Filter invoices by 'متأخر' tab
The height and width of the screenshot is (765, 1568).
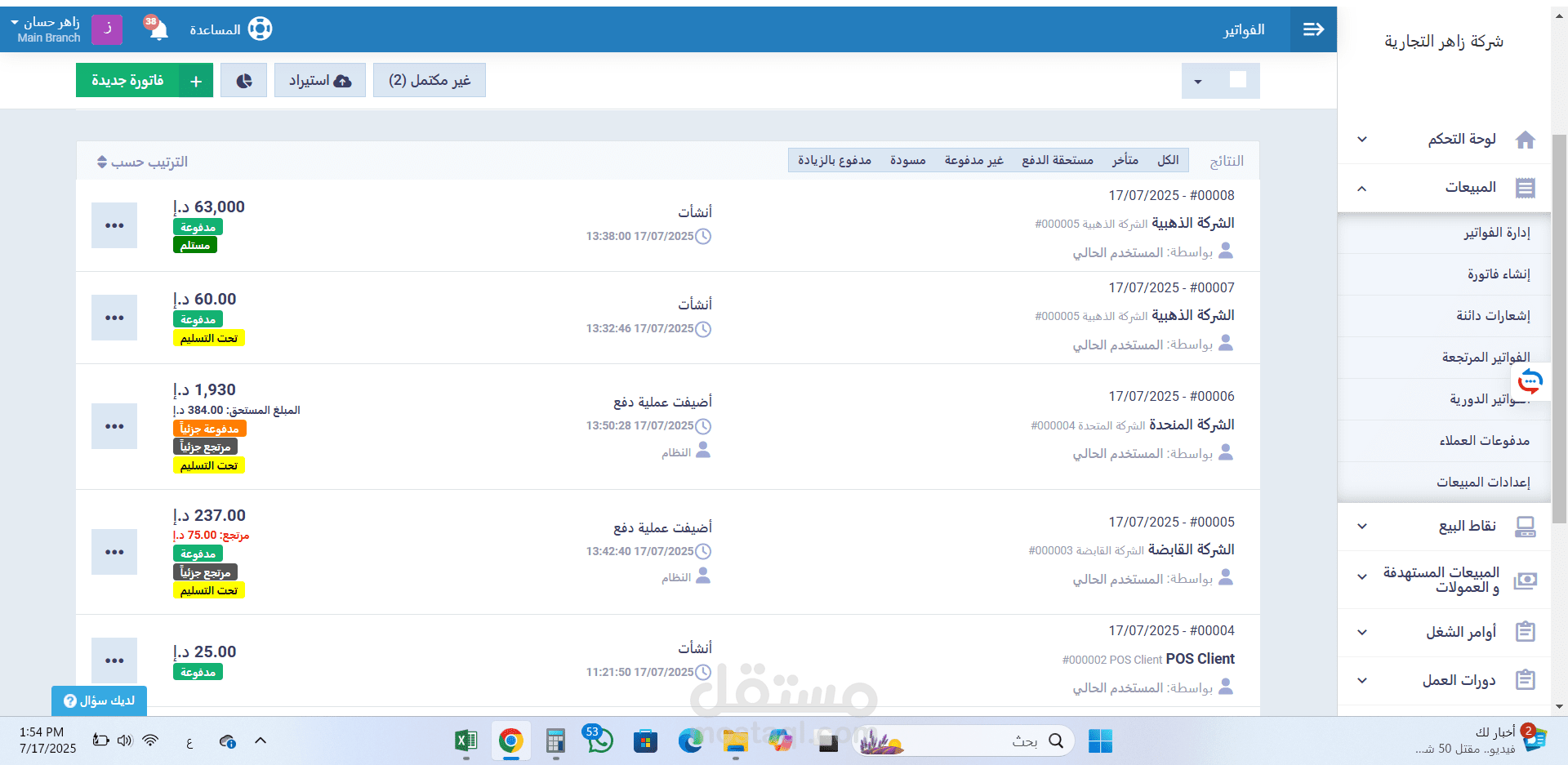[x=1125, y=160]
